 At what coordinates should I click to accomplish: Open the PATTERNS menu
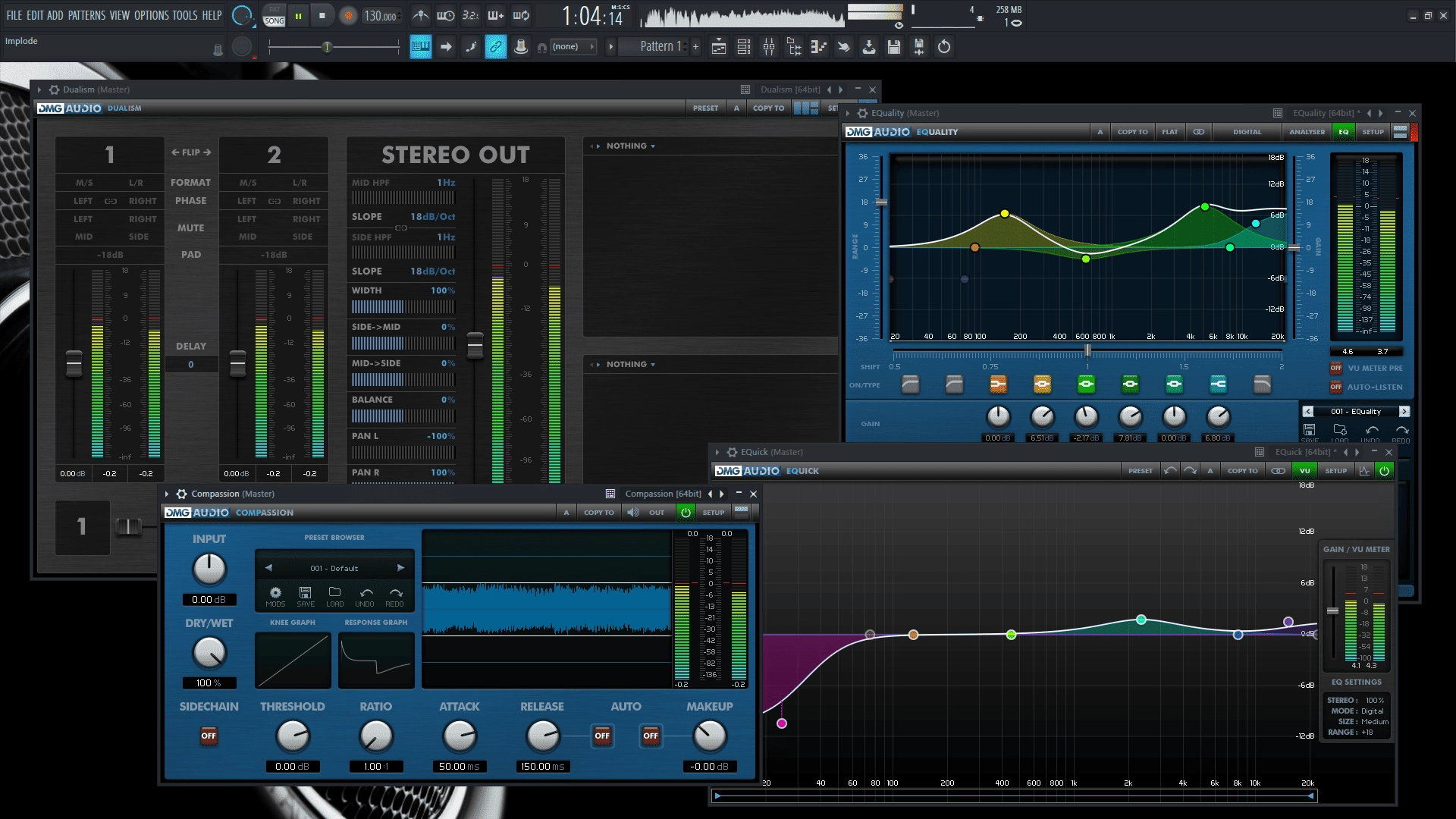(87, 14)
